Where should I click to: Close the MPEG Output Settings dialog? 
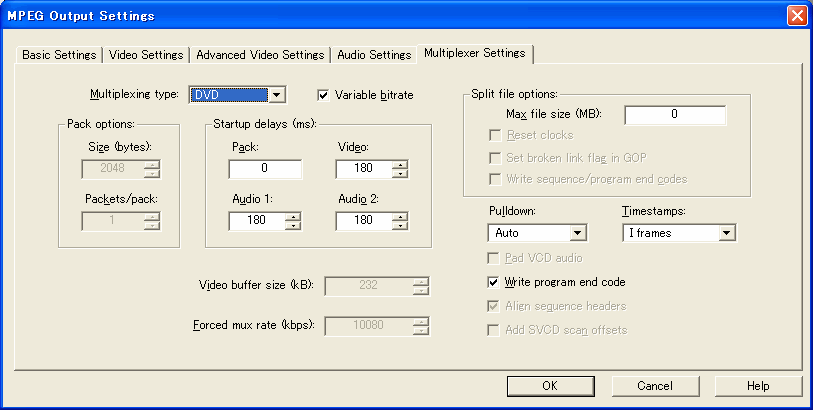pyautogui.click(x=796, y=15)
